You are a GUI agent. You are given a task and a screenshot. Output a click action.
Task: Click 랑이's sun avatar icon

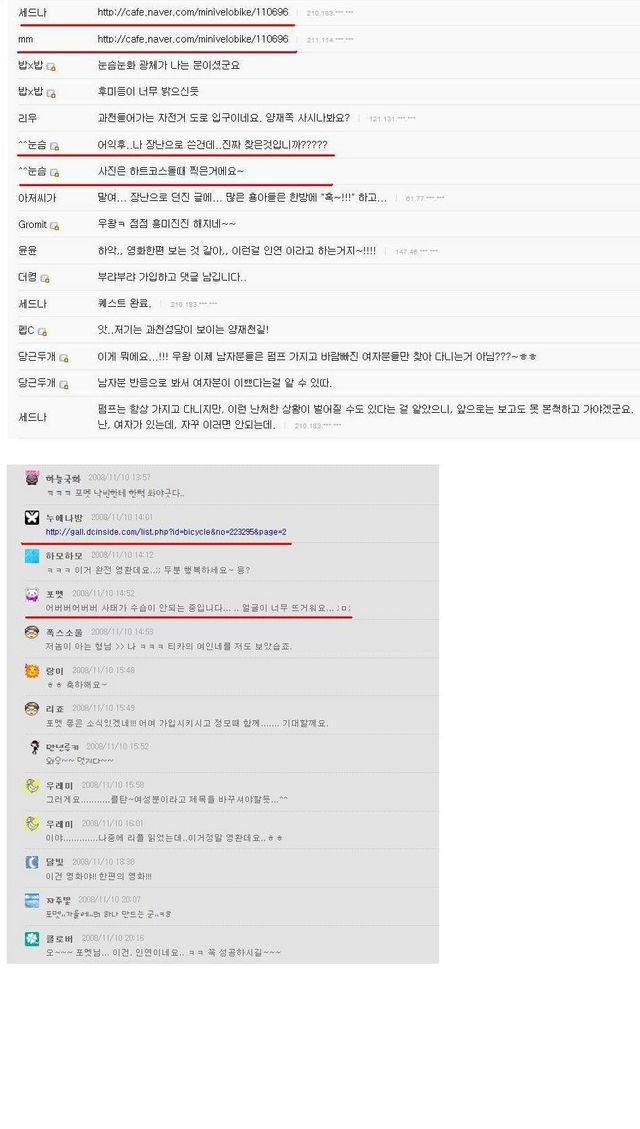(32, 671)
